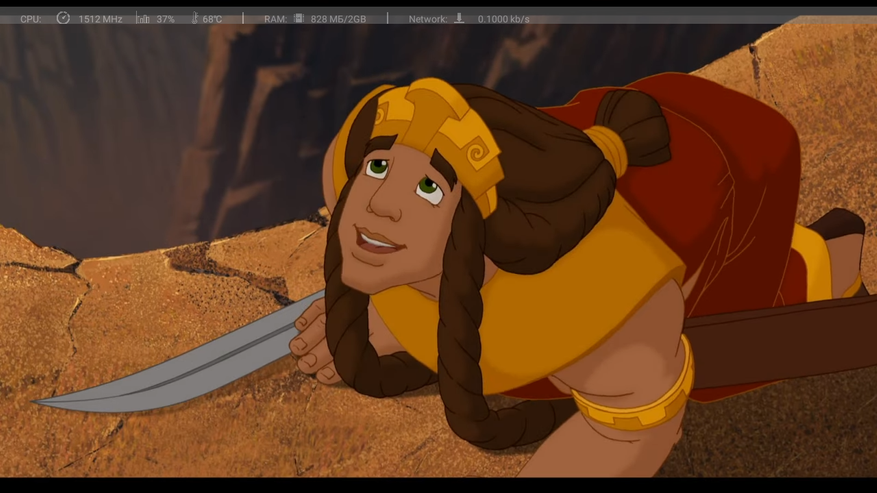The image size is (877, 493).
Task: Select the "37%" CPU load value
Action: pyautogui.click(x=166, y=19)
